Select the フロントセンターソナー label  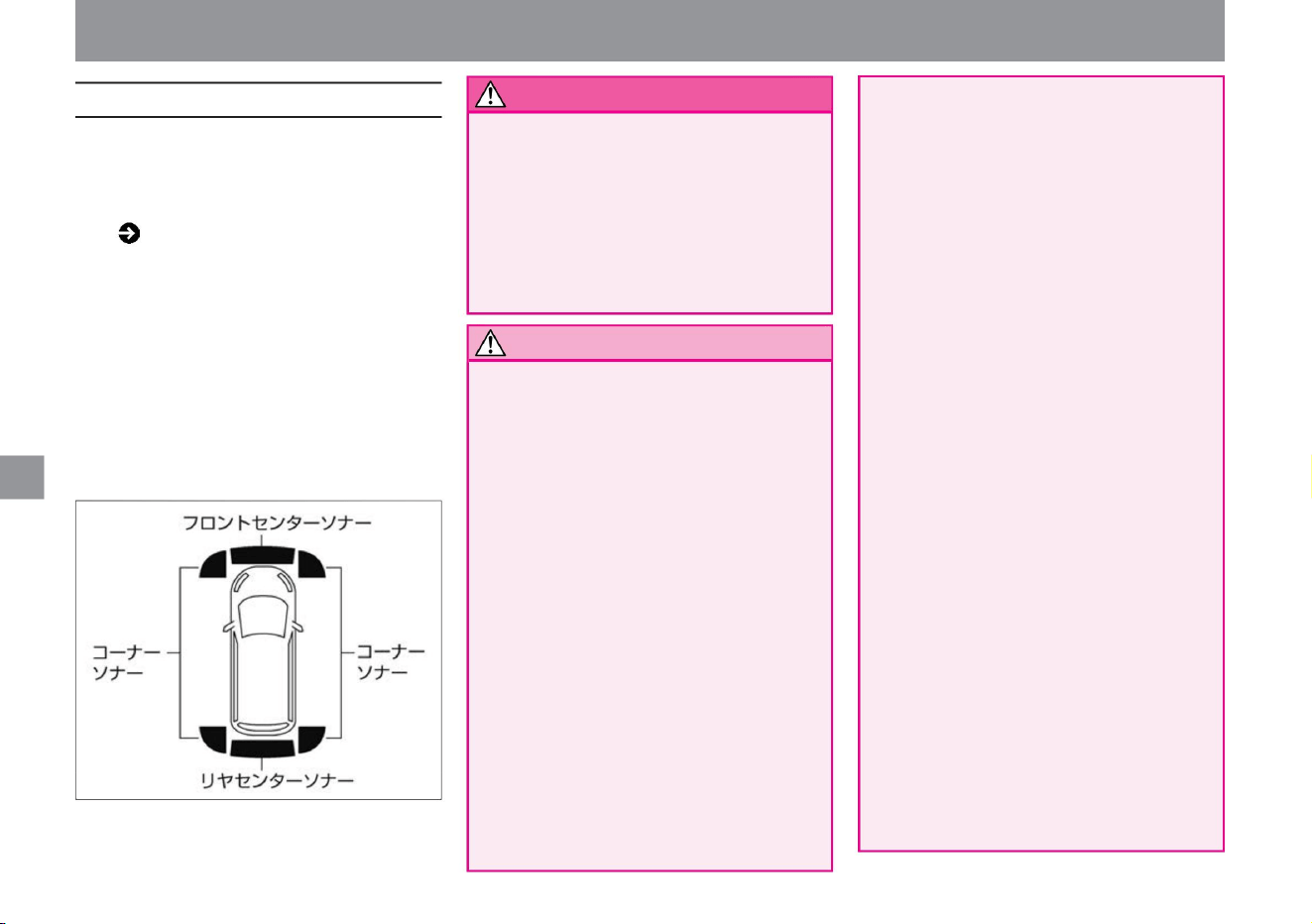click(x=277, y=521)
